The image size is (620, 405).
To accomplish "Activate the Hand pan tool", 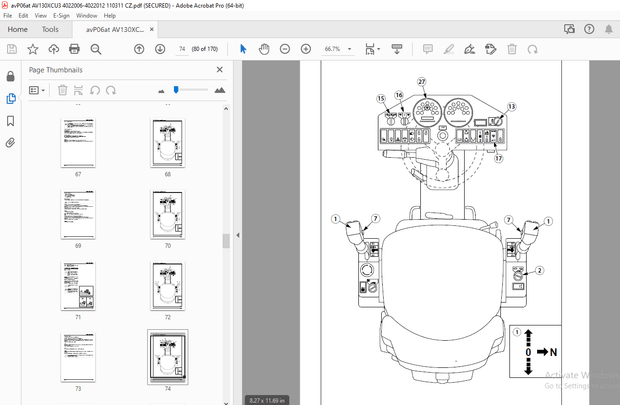I will click(x=264, y=49).
